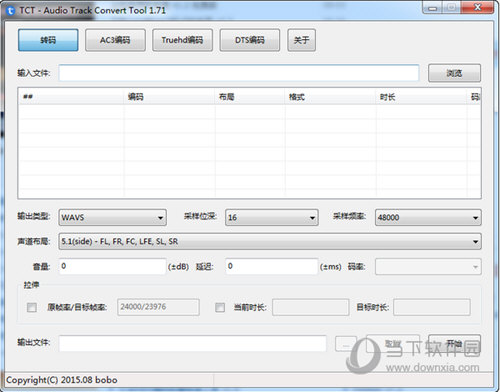Image resolution: width=500 pixels, height=392 pixels.
Task: Open the 输出类型 WAVS dropdown
Action: 113,218
